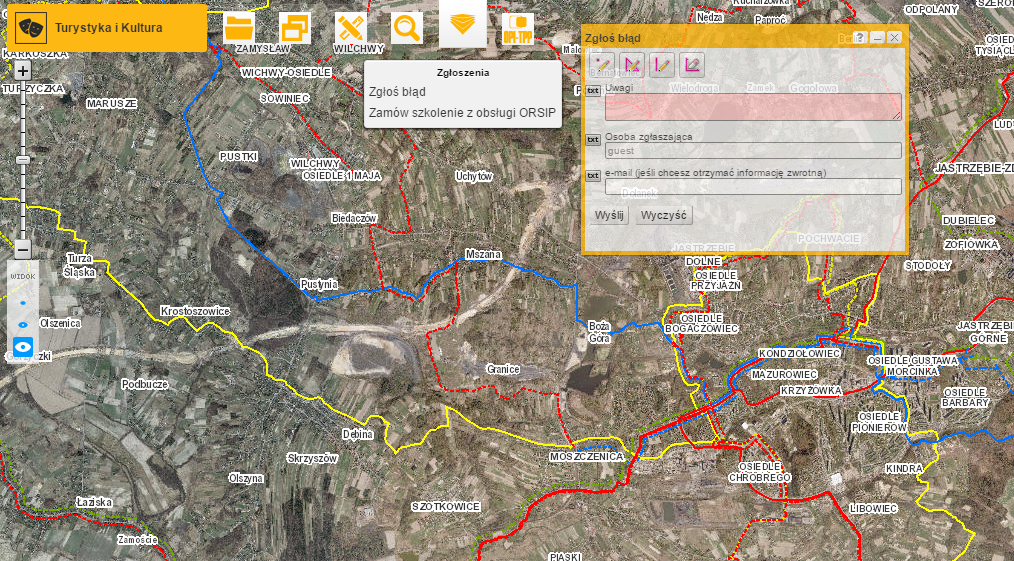Click the Łaziska map label
Viewport: 1014px width, 561px height.
94,502
